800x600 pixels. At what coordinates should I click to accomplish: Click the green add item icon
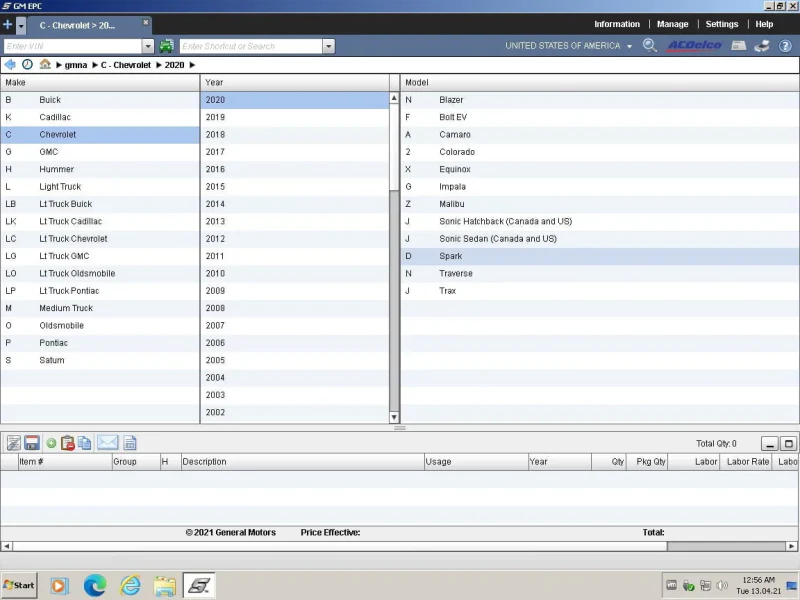51,443
